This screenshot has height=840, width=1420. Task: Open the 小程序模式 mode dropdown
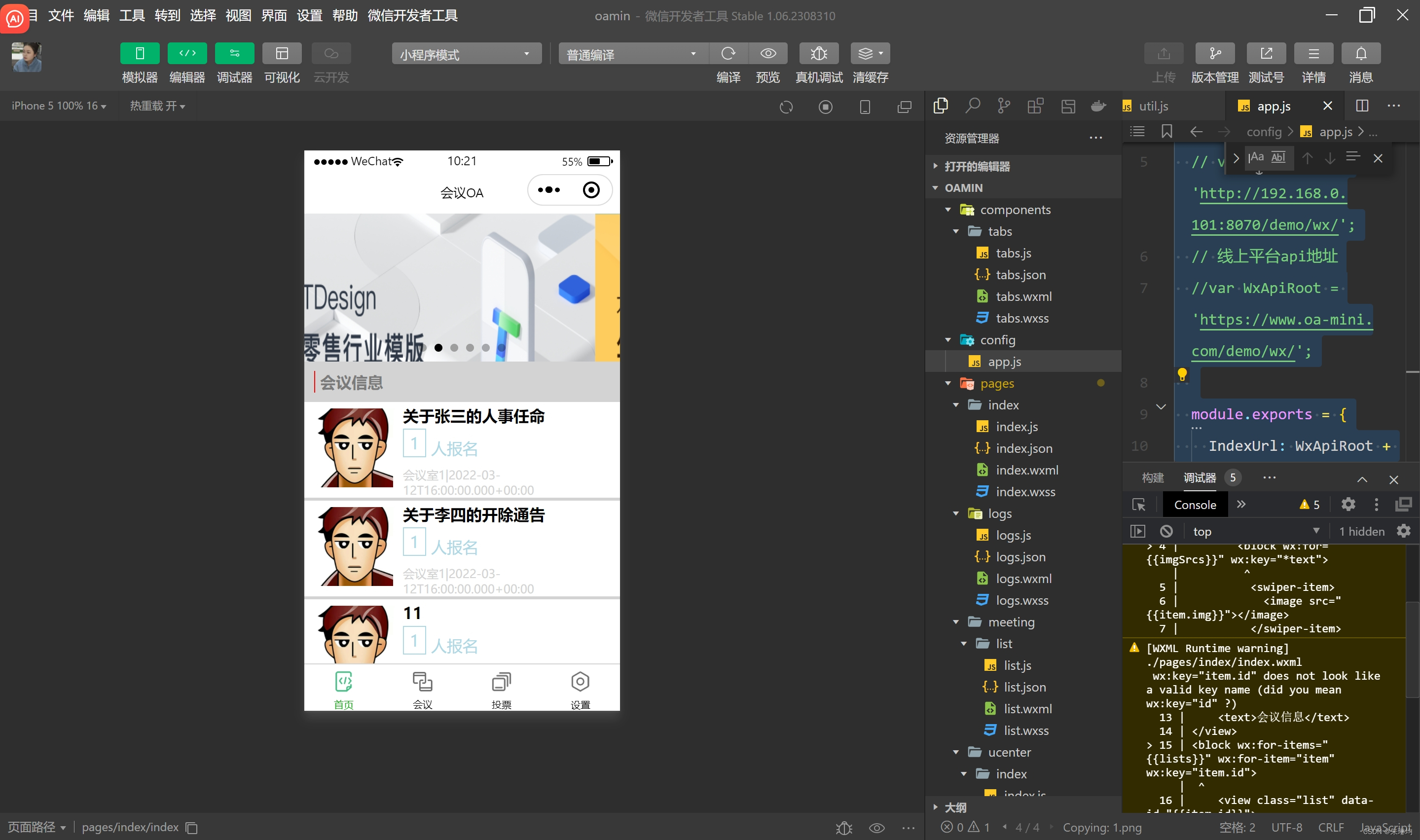466,54
